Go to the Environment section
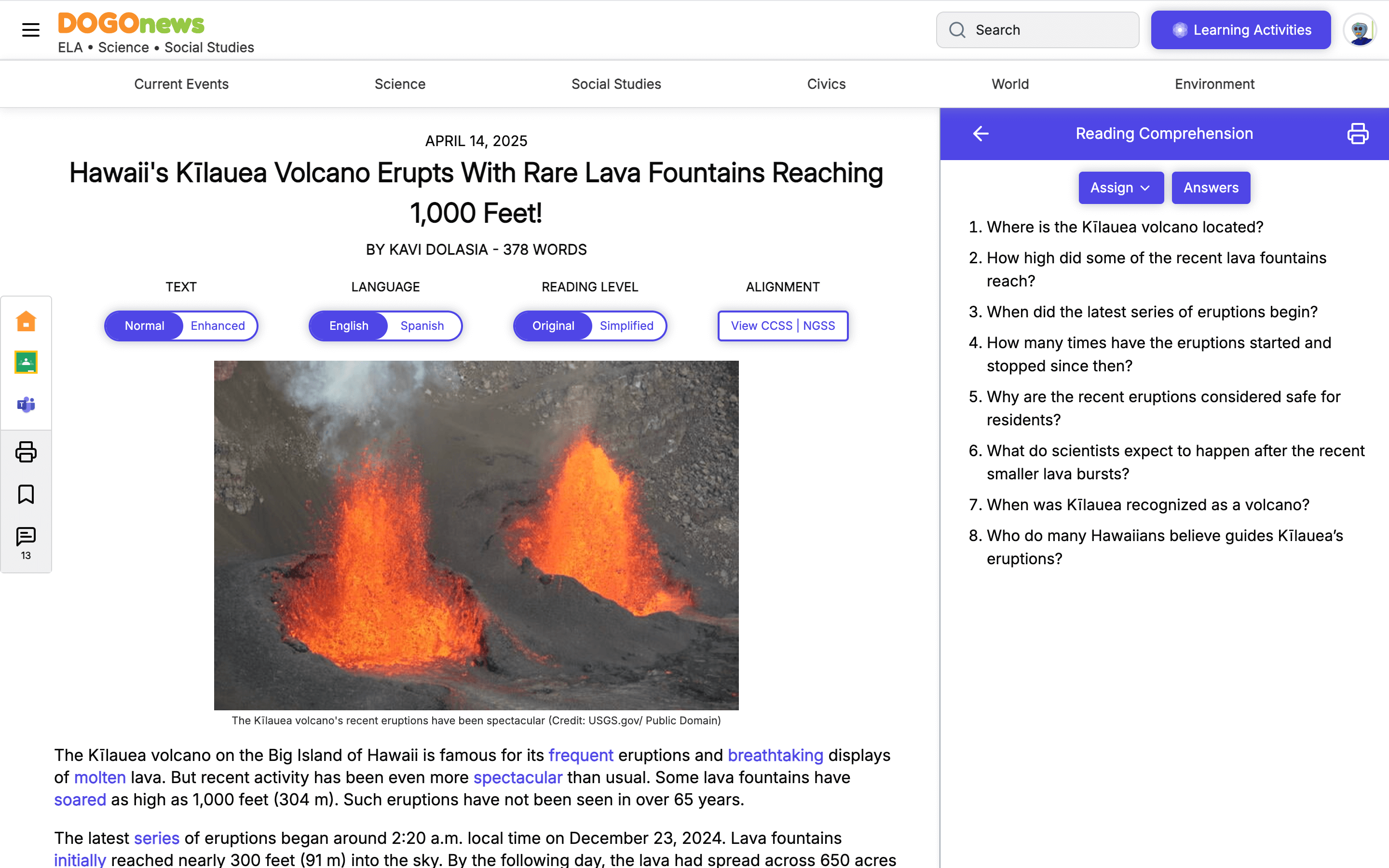 click(1214, 84)
